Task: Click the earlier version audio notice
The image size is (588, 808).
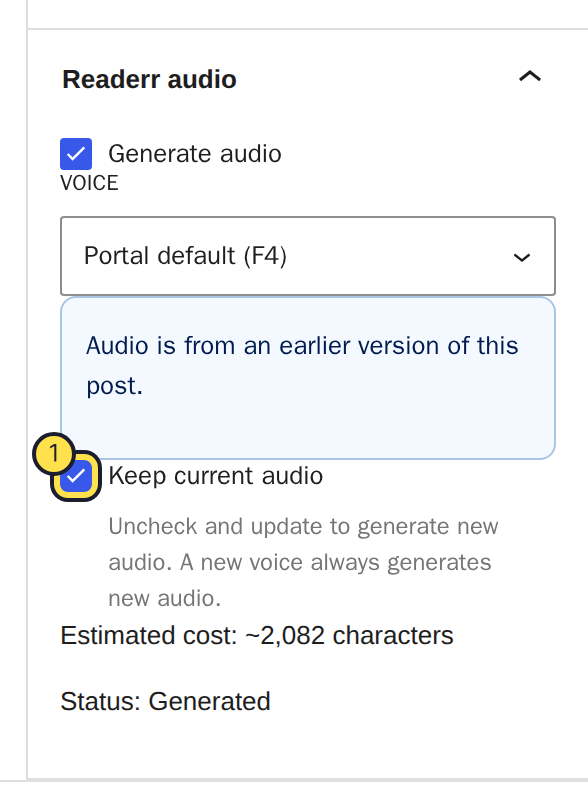Action: pyautogui.click(x=308, y=378)
